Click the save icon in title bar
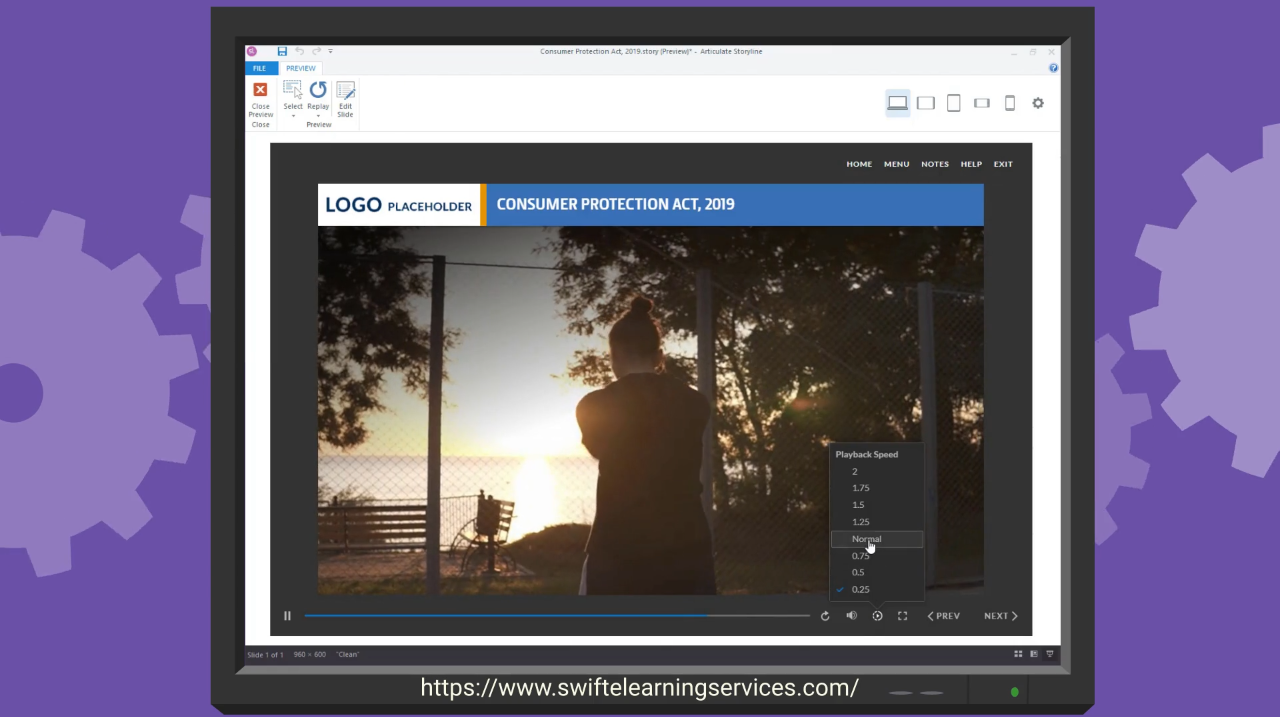The height and width of the screenshot is (717, 1280). click(282, 51)
